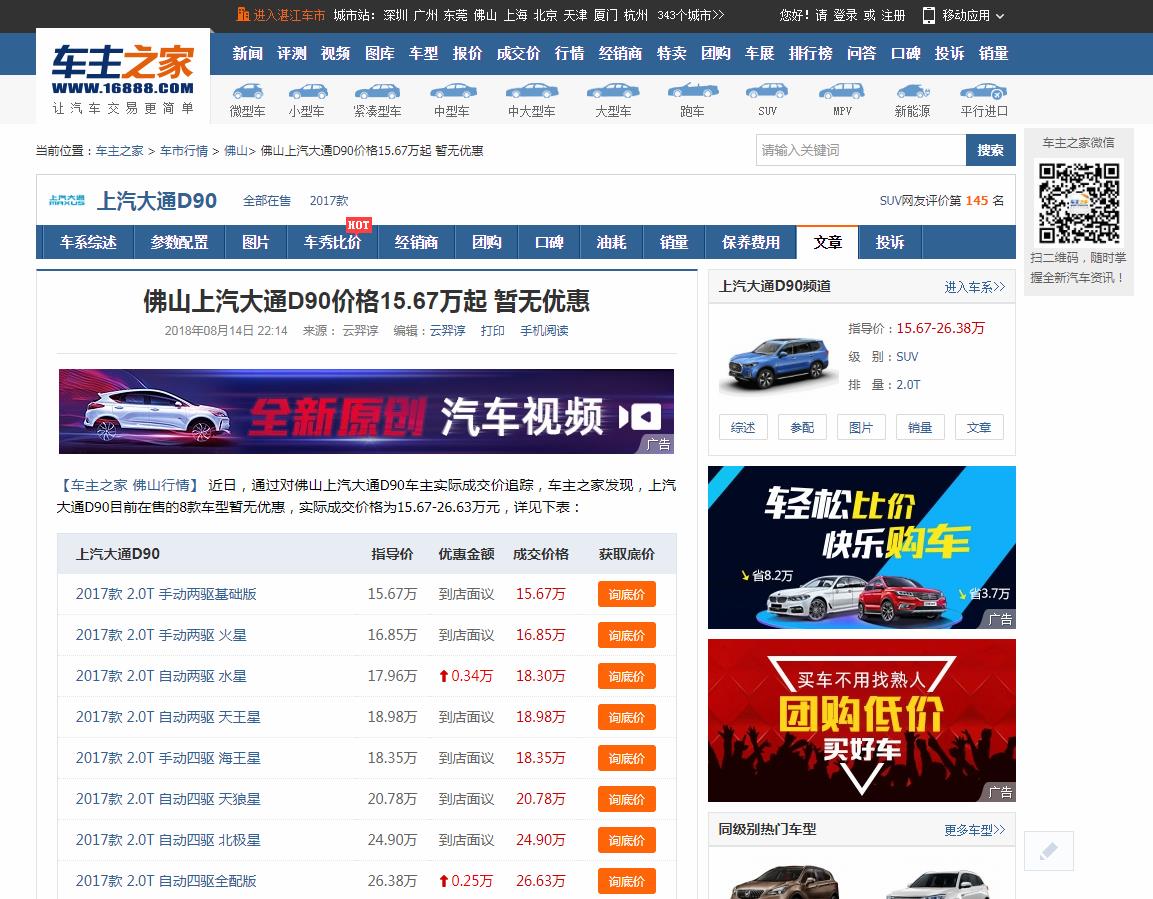
Task: Click the 图片 button in D90频道 panel
Action: click(x=861, y=427)
